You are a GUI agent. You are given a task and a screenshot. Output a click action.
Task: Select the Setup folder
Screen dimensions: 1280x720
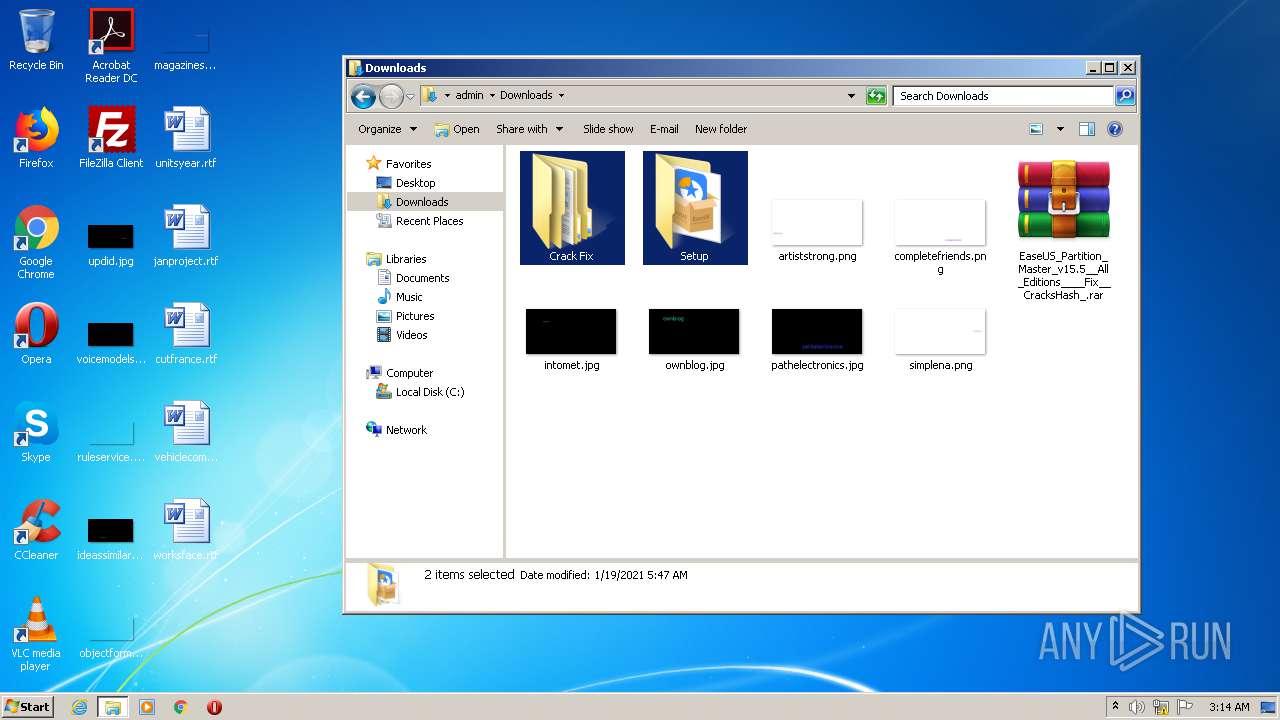[x=695, y=208]
